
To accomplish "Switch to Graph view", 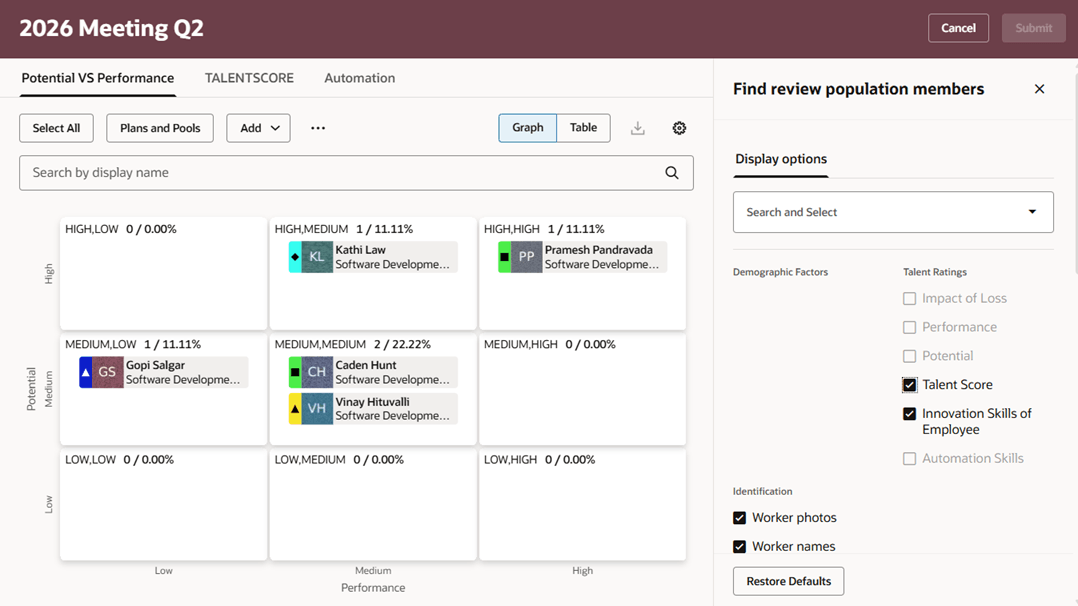I will click(527, 128).
